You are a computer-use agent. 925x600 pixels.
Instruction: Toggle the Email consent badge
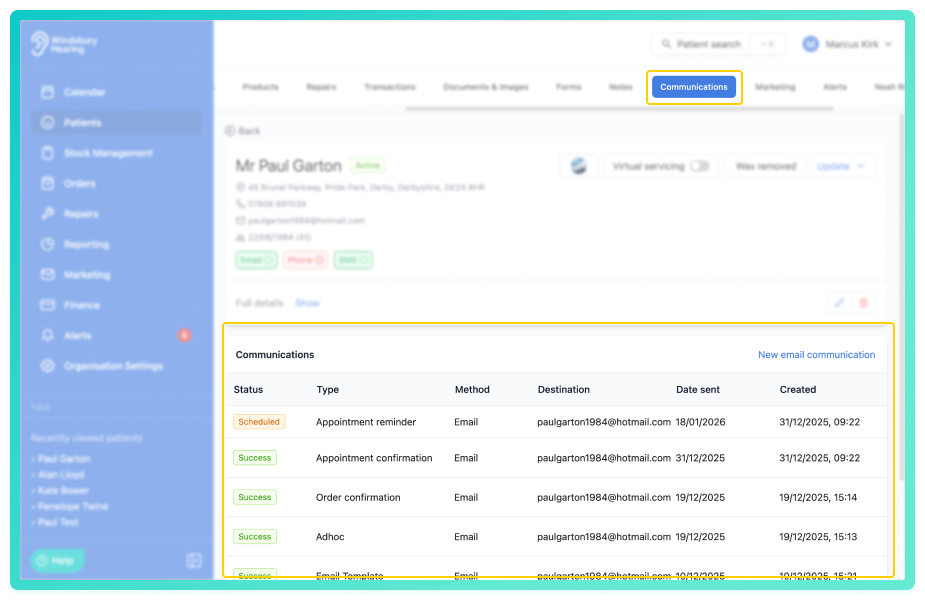(256, 260)
